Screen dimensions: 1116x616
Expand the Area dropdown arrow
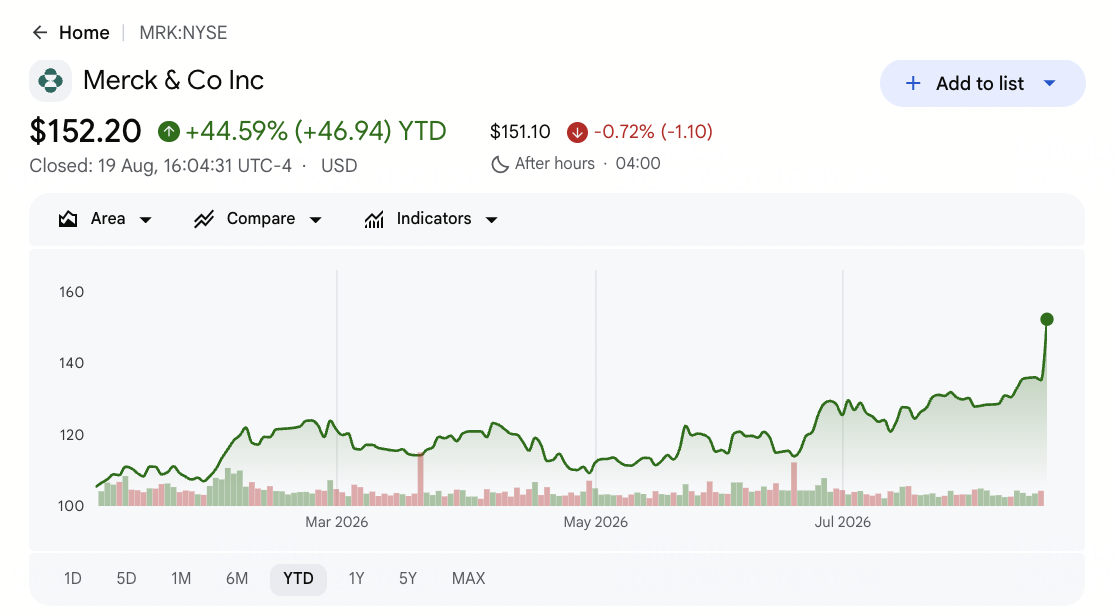145,219
